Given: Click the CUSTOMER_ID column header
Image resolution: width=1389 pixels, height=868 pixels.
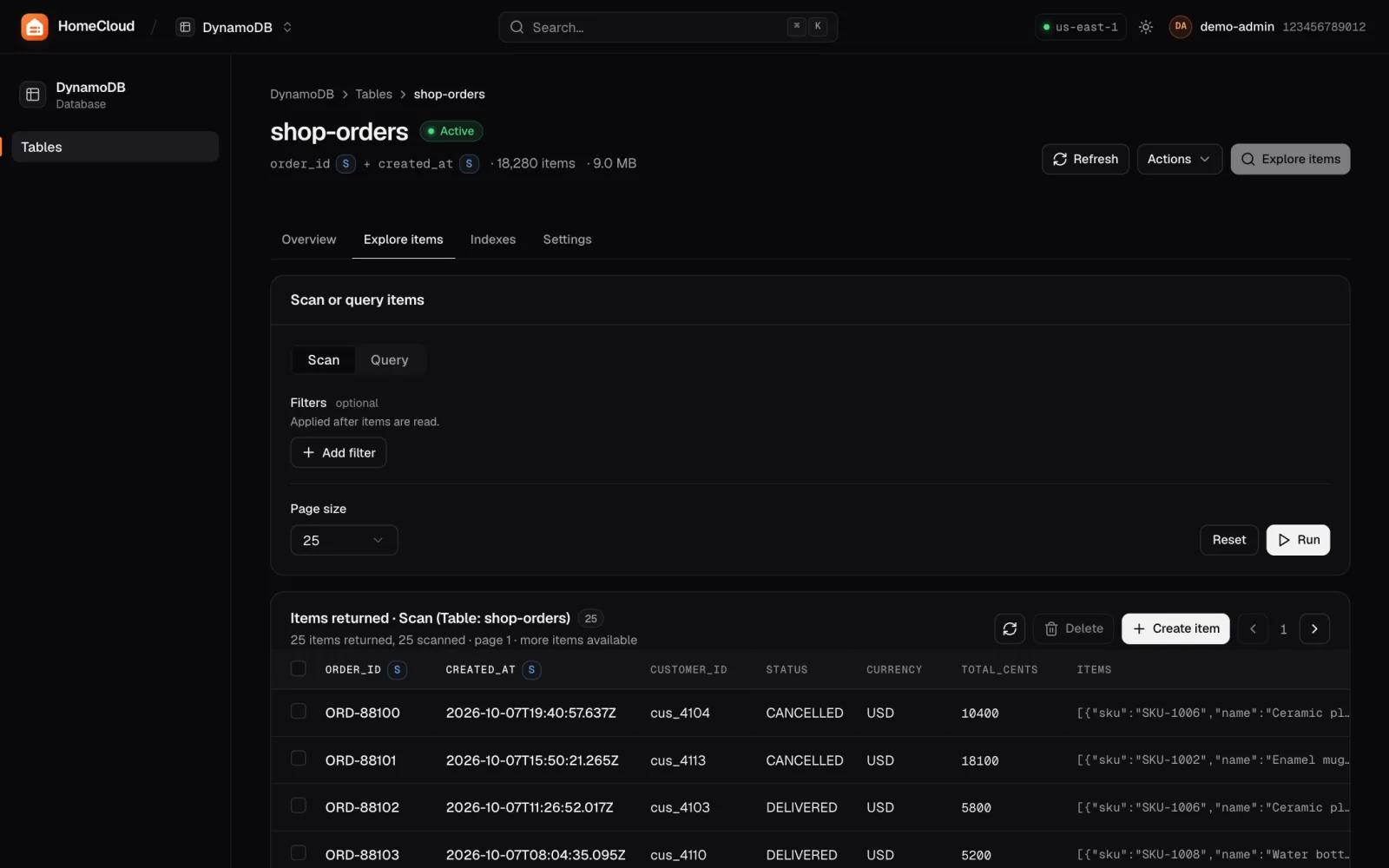Looking at the screenshot, I should (688, 669).
